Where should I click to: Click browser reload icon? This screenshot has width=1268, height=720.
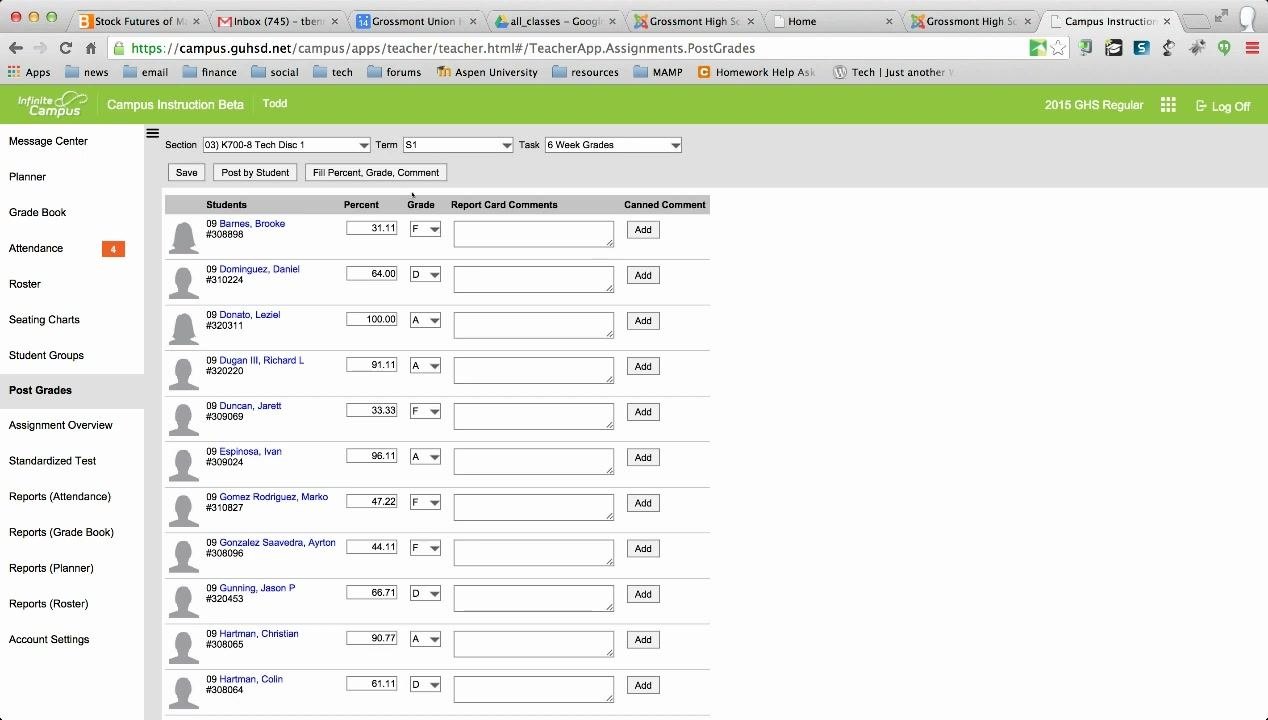coord(65,48)
